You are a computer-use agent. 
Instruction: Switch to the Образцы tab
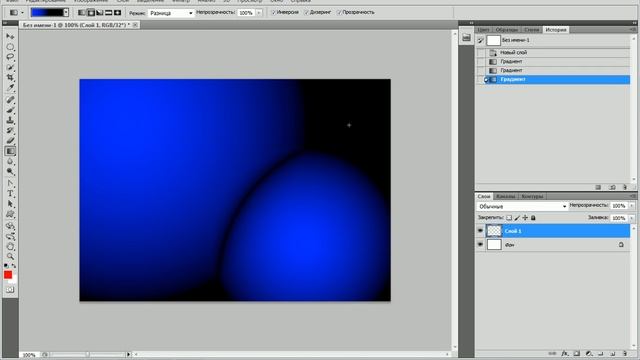507,30
